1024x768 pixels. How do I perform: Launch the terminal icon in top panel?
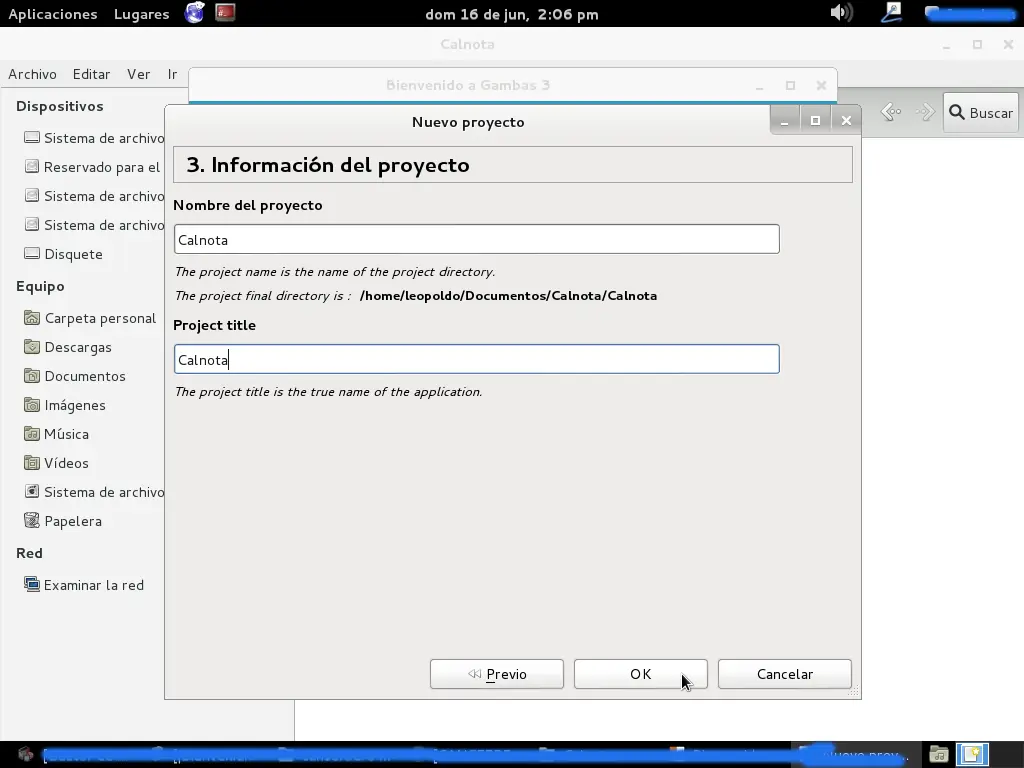[x=225, y=12]
